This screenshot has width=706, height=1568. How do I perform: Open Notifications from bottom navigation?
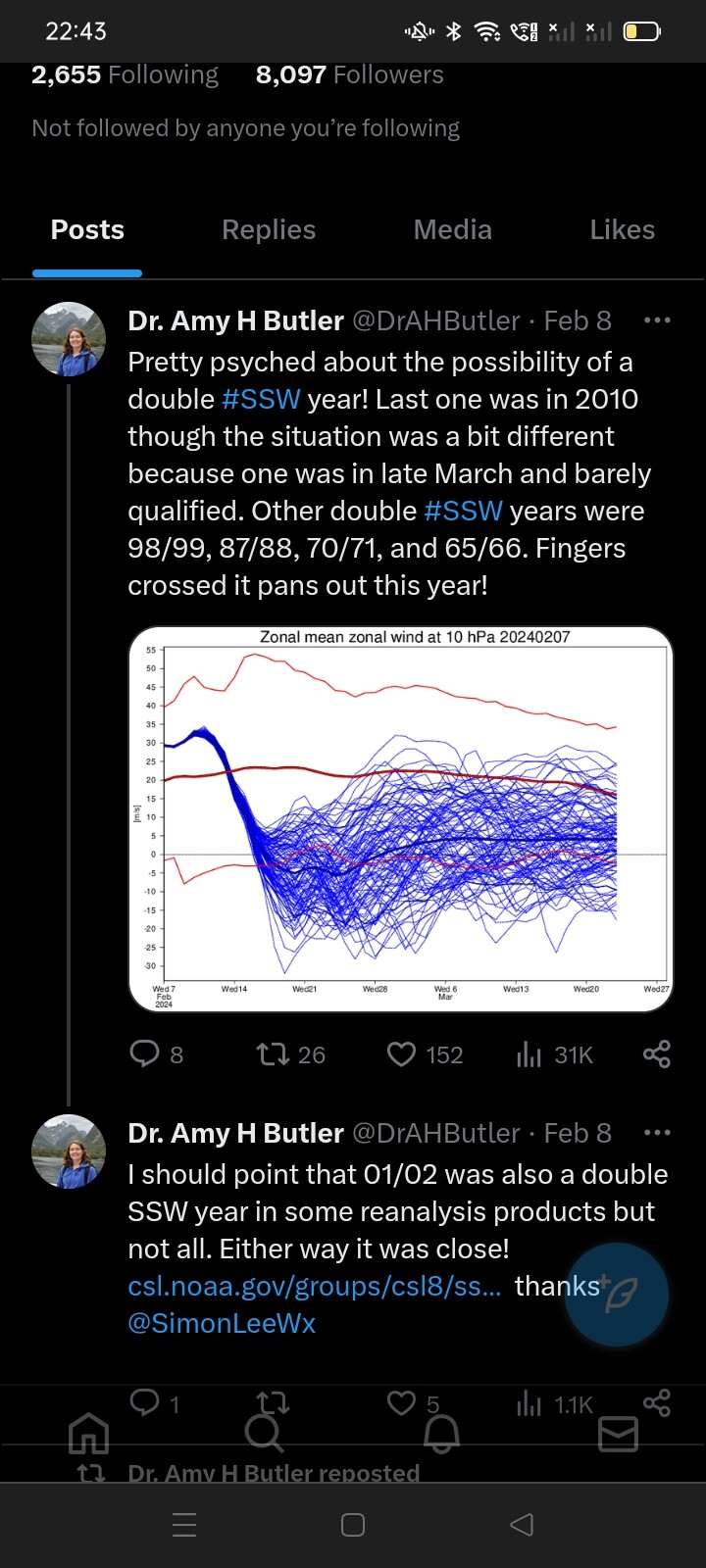pos(441,1434)
